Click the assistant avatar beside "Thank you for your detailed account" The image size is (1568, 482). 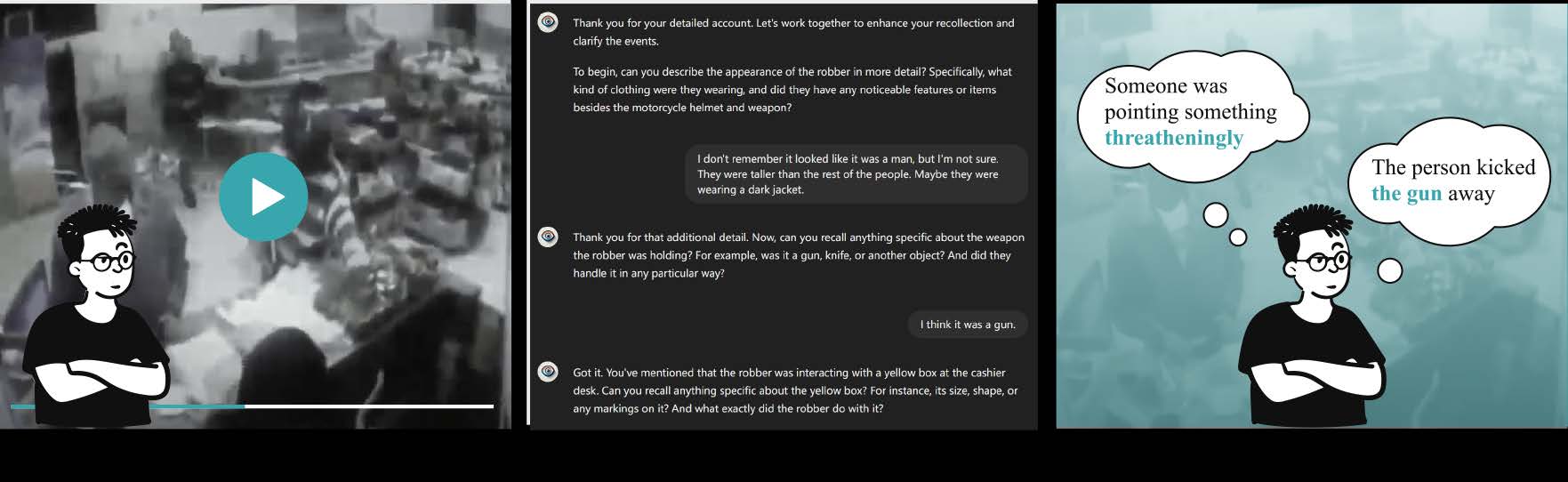click(x=549, y=22)
